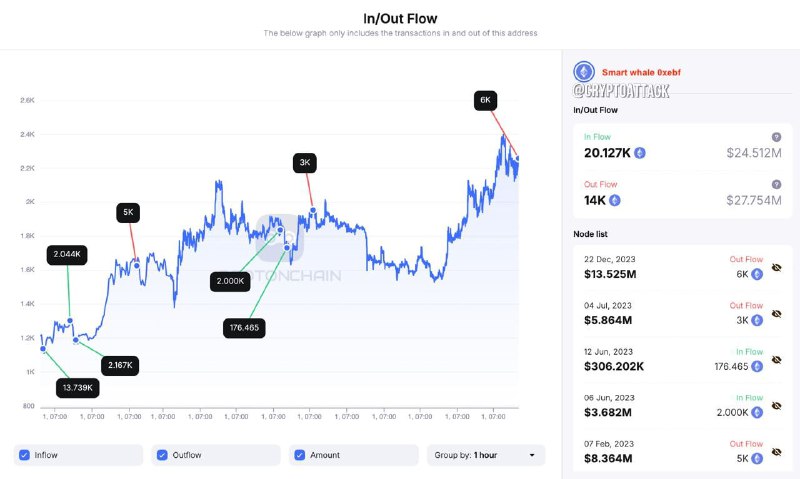Click the Smart whale 0xebf link
Image resolution: width=800 pixels, height=479 pixels.
[x=641, y=72]
